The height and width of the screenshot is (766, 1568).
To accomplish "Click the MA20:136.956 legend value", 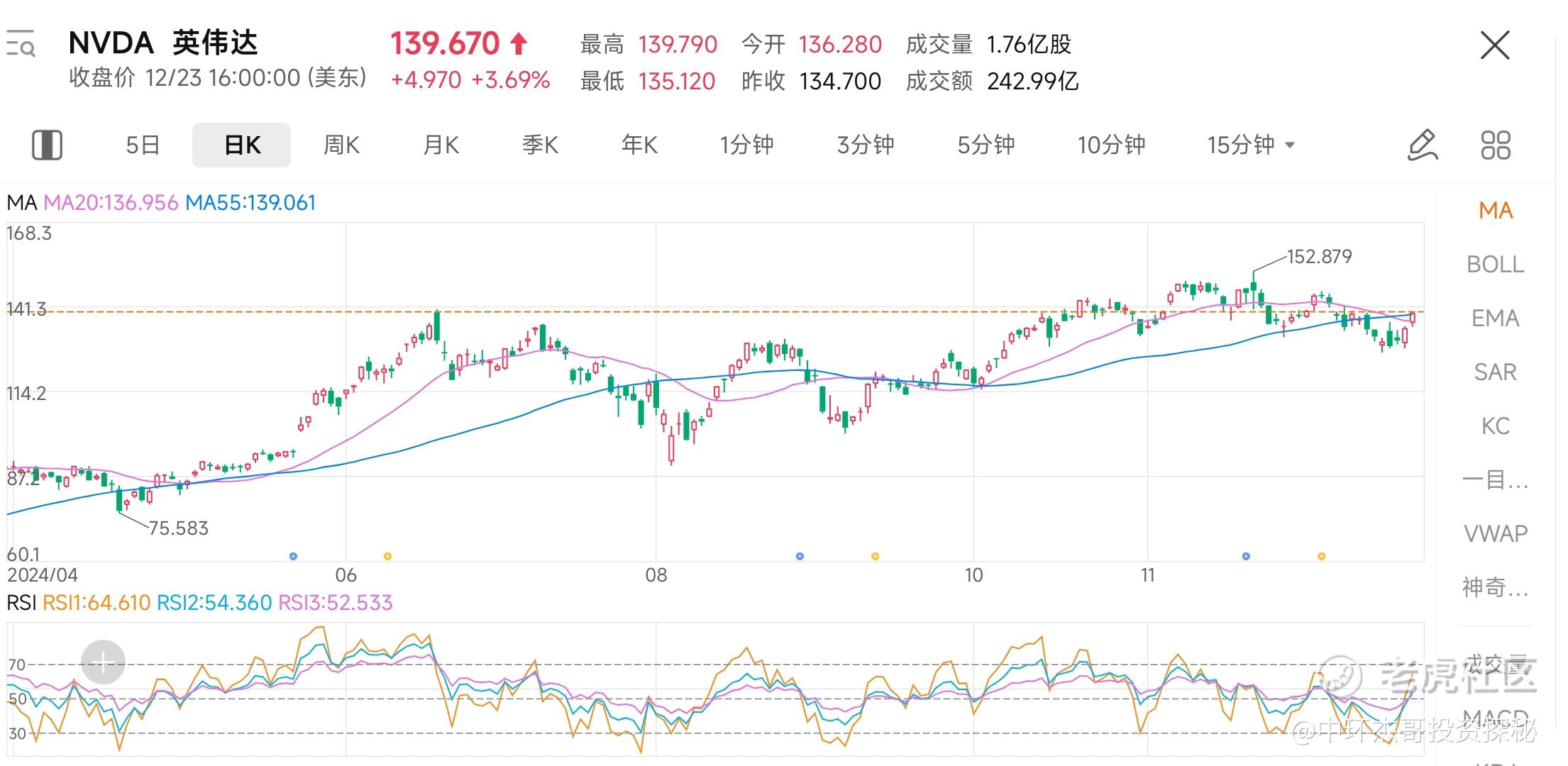I will click(x=111, y=203).
